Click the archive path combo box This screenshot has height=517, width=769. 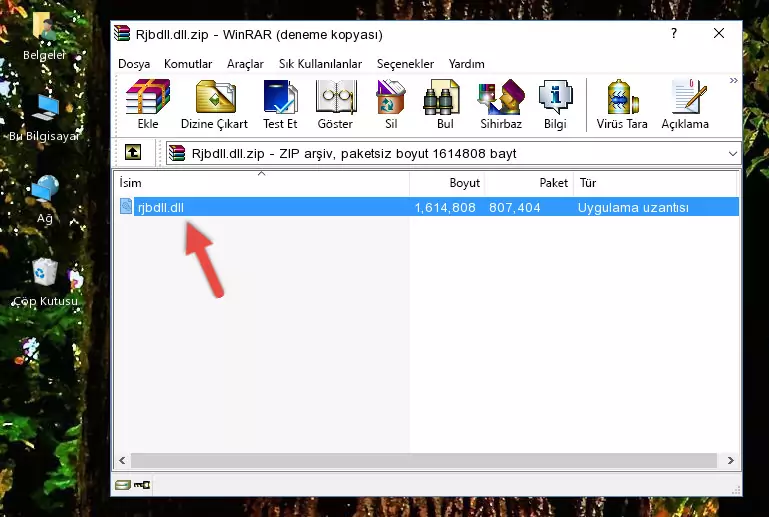point(453,154)
